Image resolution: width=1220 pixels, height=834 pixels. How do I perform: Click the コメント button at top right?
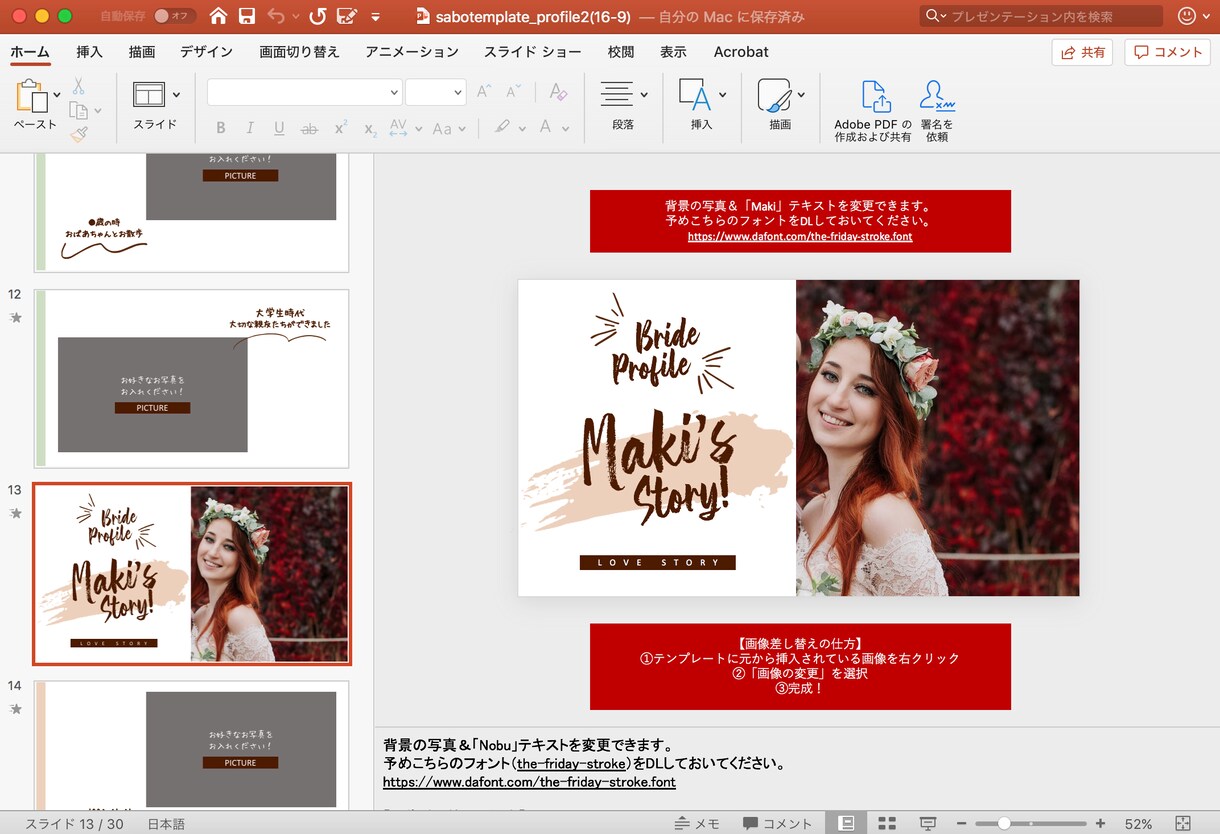1167,52
